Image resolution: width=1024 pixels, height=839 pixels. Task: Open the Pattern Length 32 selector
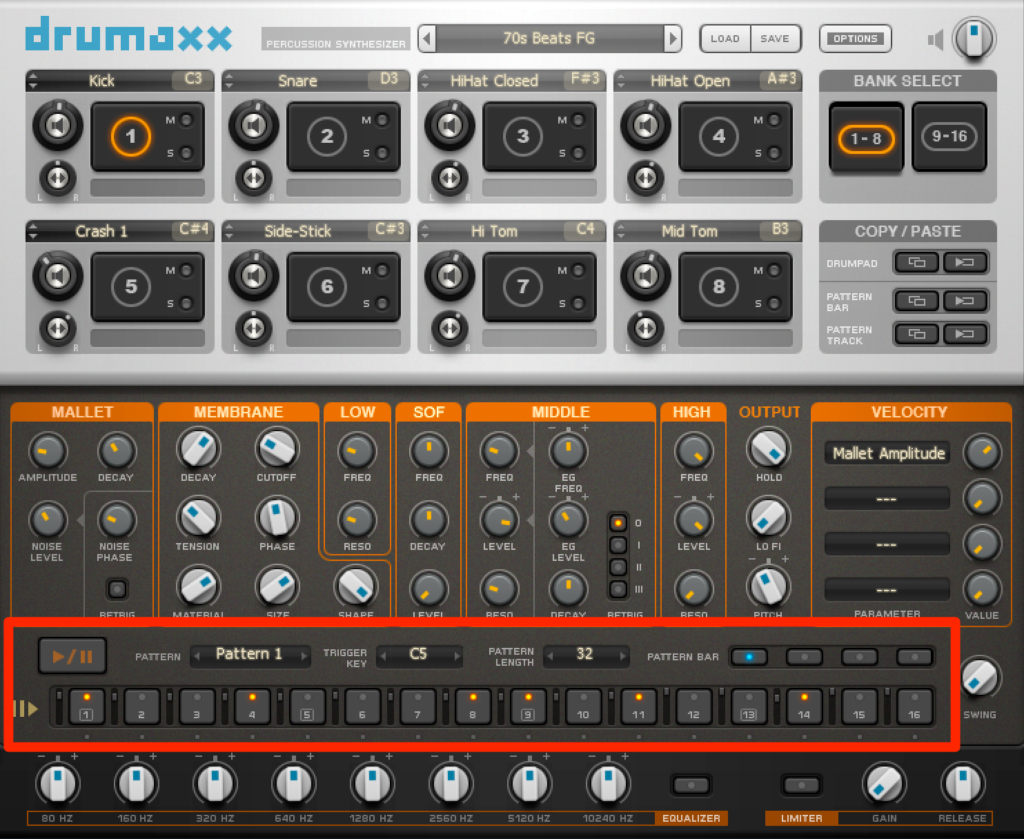pyautogui.click(x=586, y=654)
